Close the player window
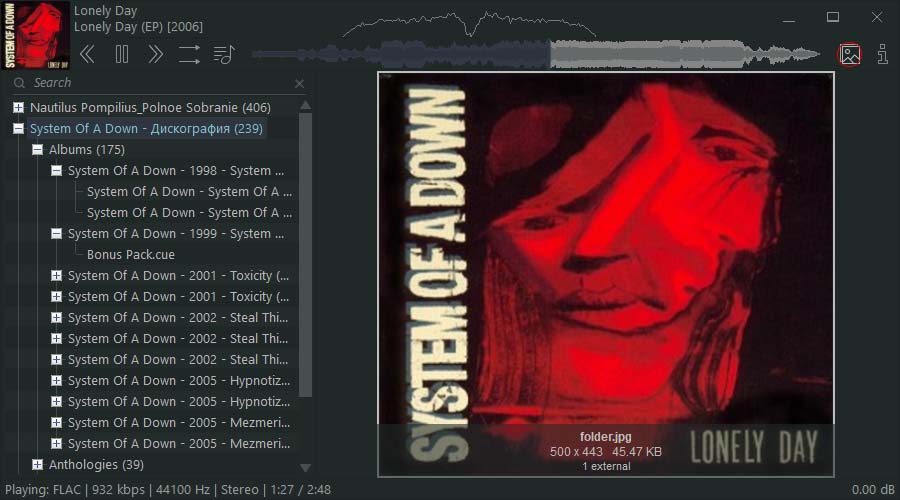The image size is (900, 500). pos(876,17)
